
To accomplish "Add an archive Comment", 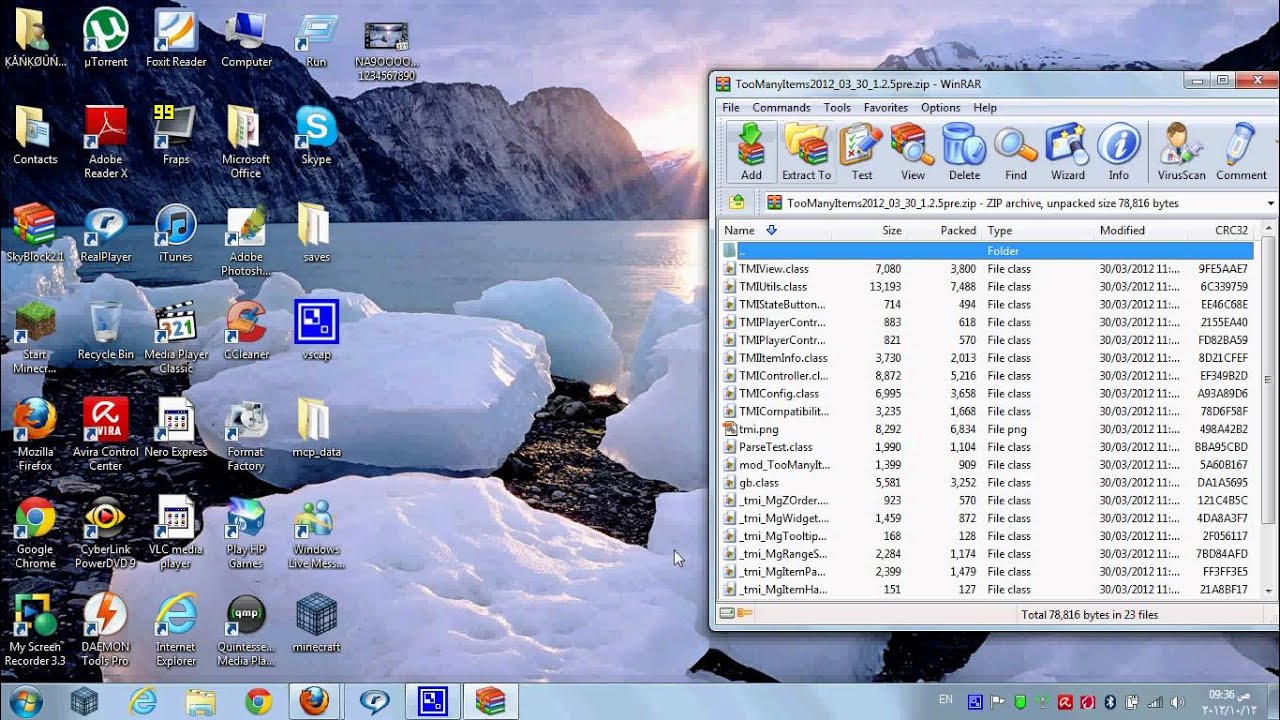I will [1241, 152].
